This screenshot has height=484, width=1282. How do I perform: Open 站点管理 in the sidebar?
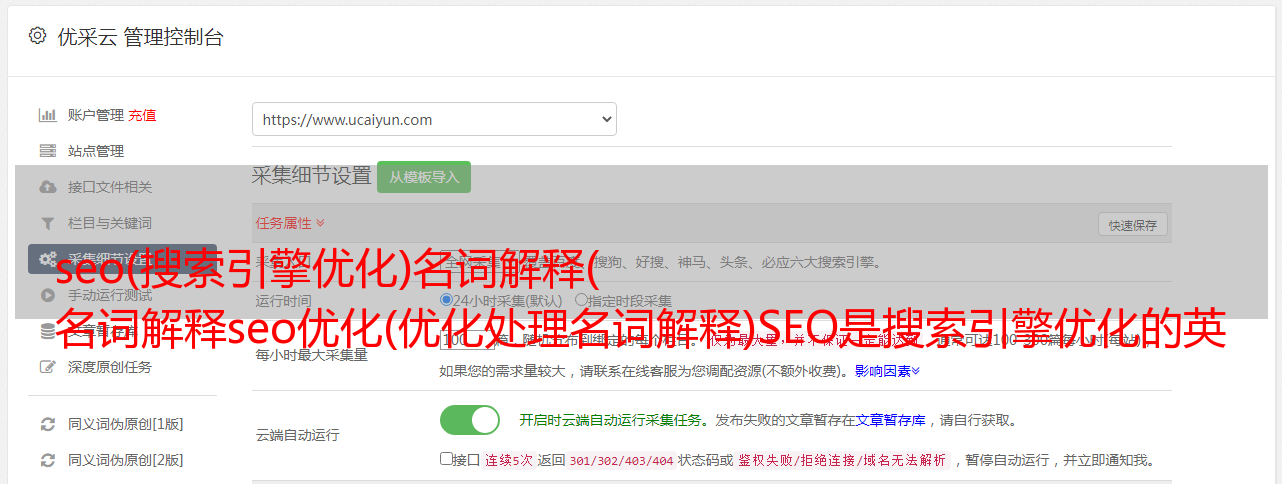(x=96, y=151)
